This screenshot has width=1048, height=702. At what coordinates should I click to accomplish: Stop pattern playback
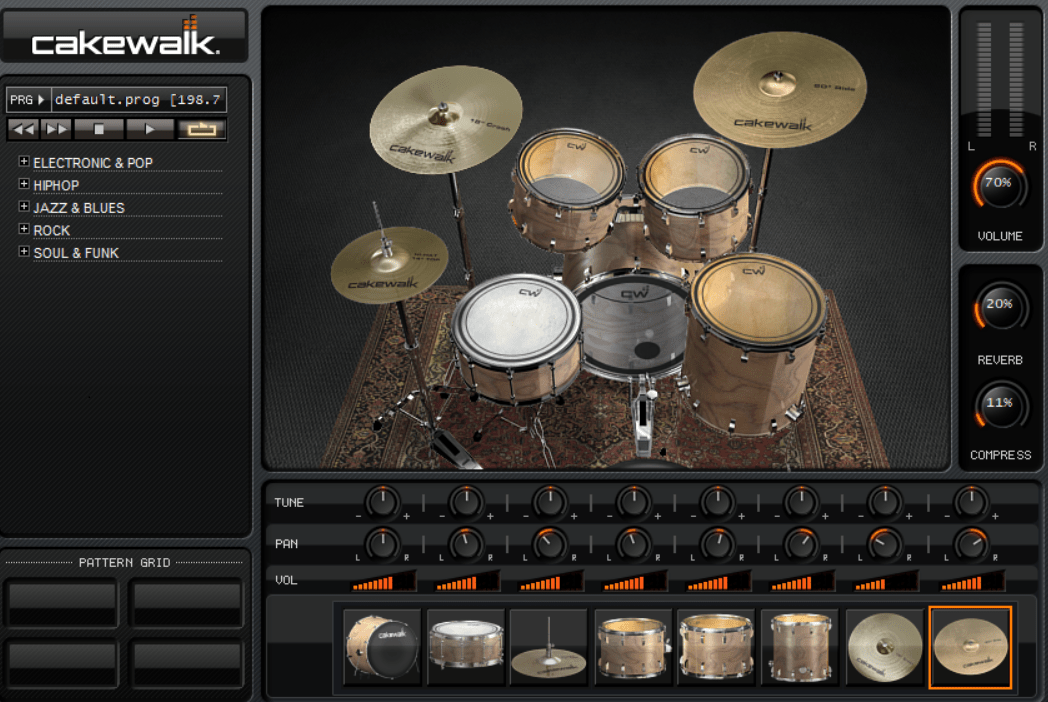[99, 129]
